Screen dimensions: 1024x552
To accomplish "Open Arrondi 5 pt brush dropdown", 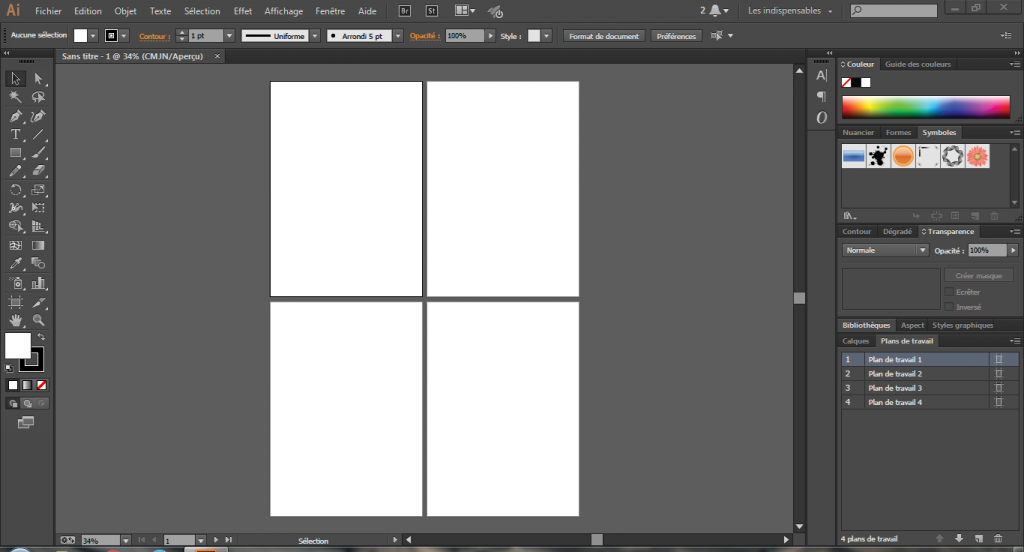I will [398, 36].
